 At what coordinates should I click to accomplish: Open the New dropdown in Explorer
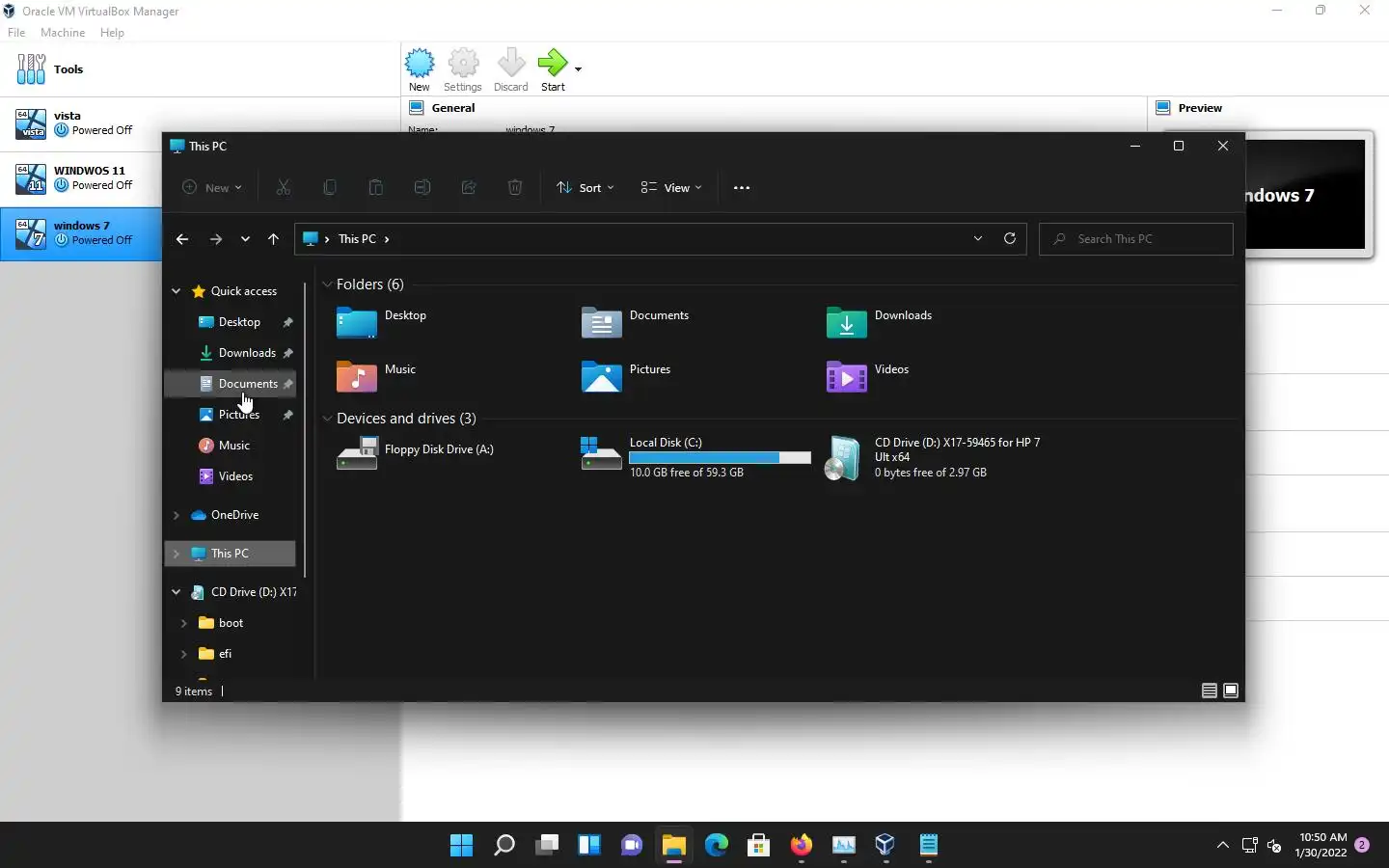(x=212, y=188)
